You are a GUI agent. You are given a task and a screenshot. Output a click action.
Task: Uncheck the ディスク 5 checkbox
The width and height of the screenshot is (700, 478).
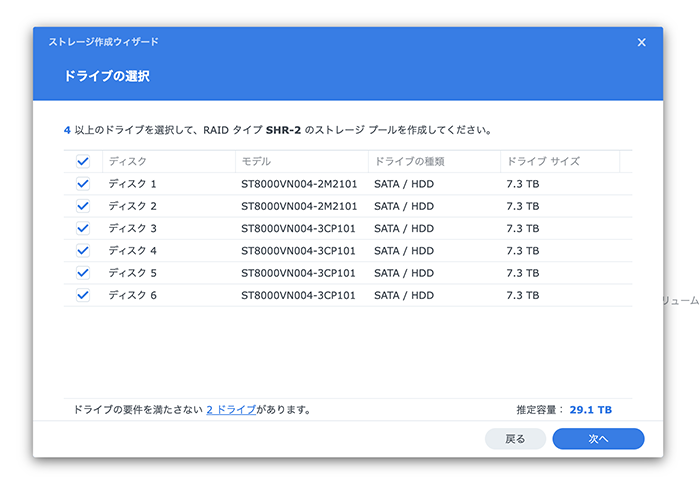83,273
